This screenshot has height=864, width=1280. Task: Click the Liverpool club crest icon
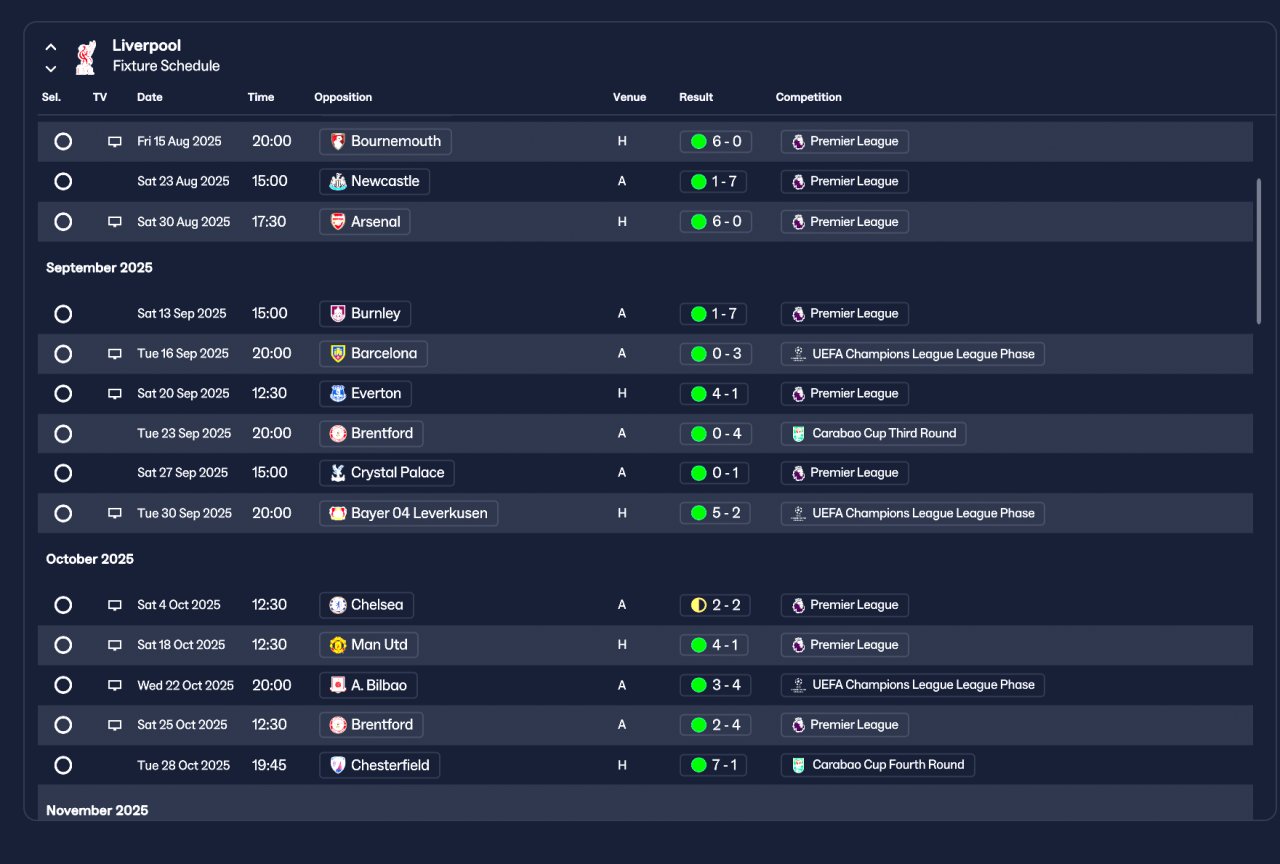tap(85, 57)
